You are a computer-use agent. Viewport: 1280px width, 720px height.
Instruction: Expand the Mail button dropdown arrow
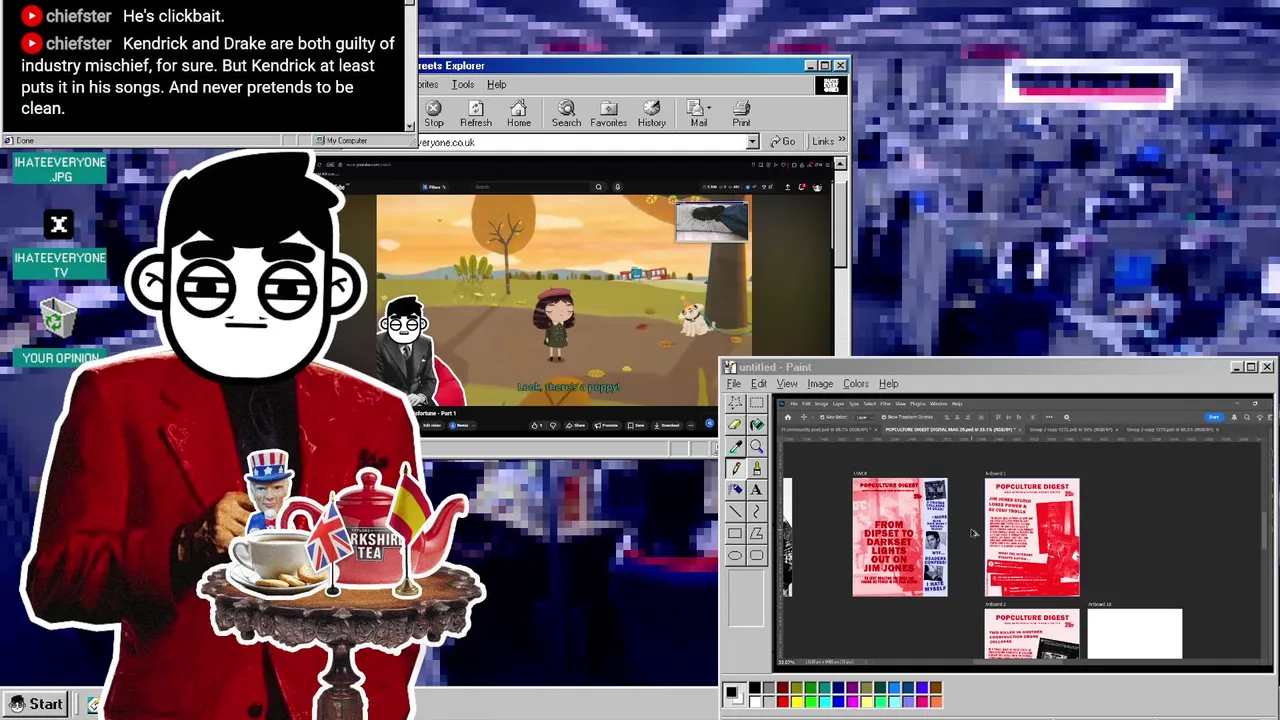tap(709, 108)
